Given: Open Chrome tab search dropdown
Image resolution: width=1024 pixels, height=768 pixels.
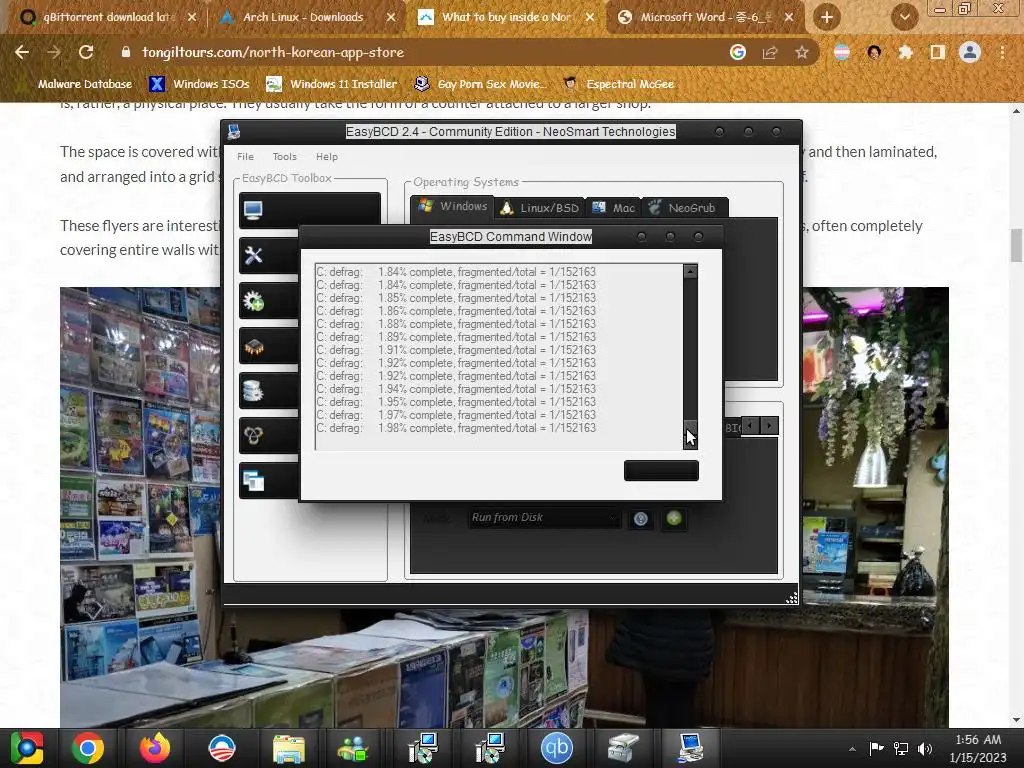Looking at the screenshot, I should pyautogui.click(x=904, y=18).
